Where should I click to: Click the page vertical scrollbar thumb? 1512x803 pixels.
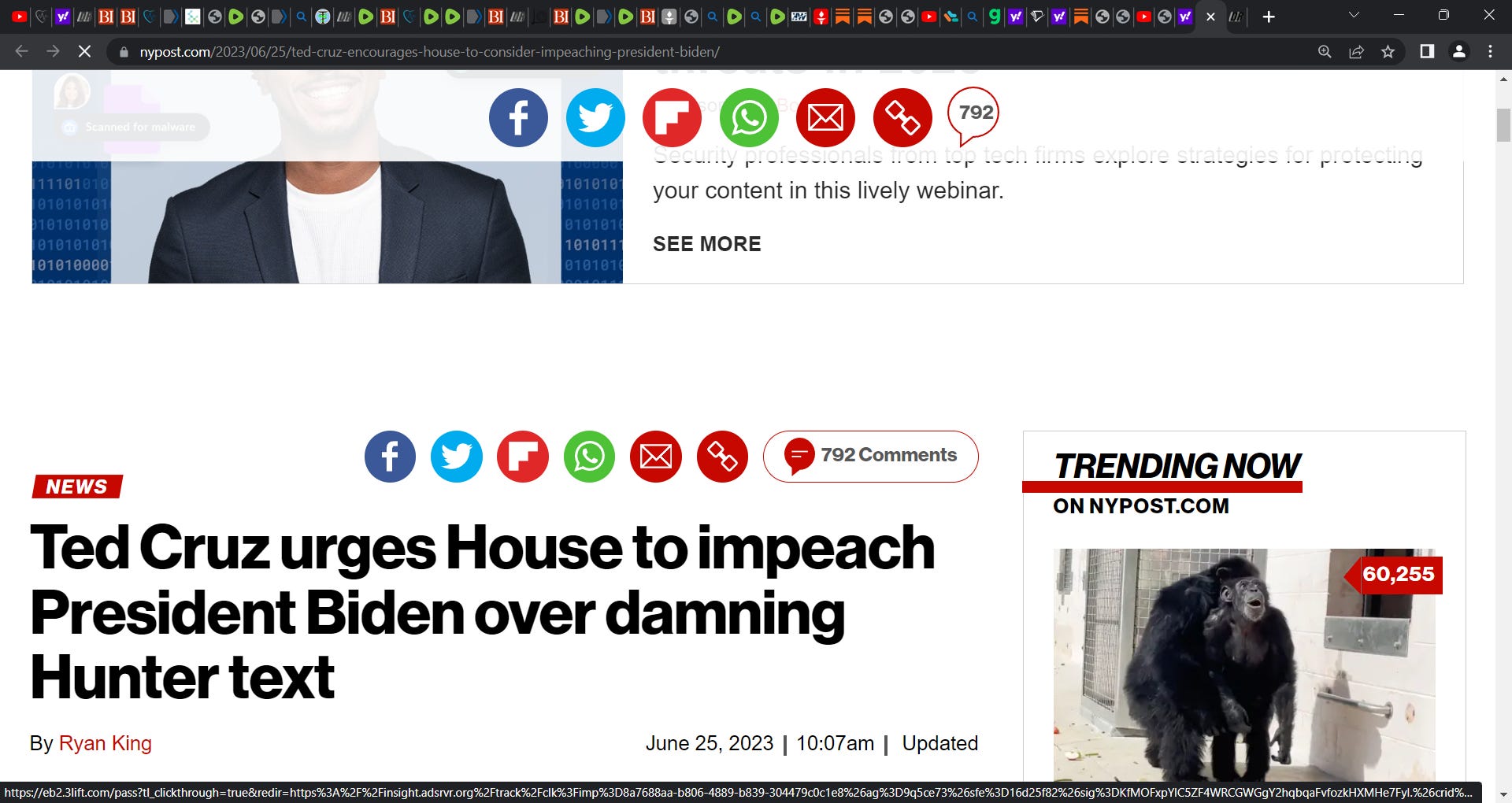point(1503,125)
